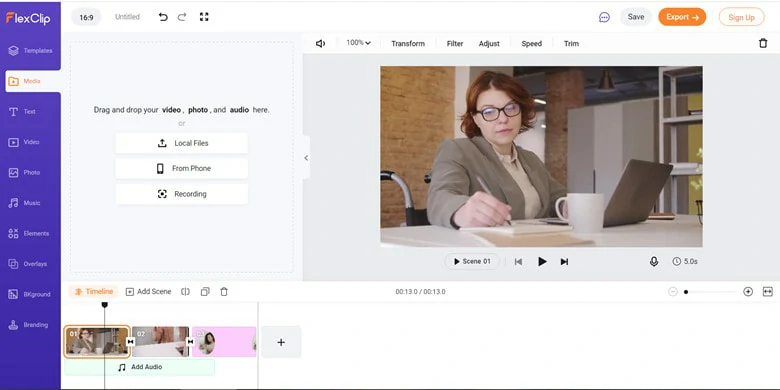780x390 pixels.
Task: Open the Branding sidebar section
Action: pyautogui.click(x=28, y=325)
